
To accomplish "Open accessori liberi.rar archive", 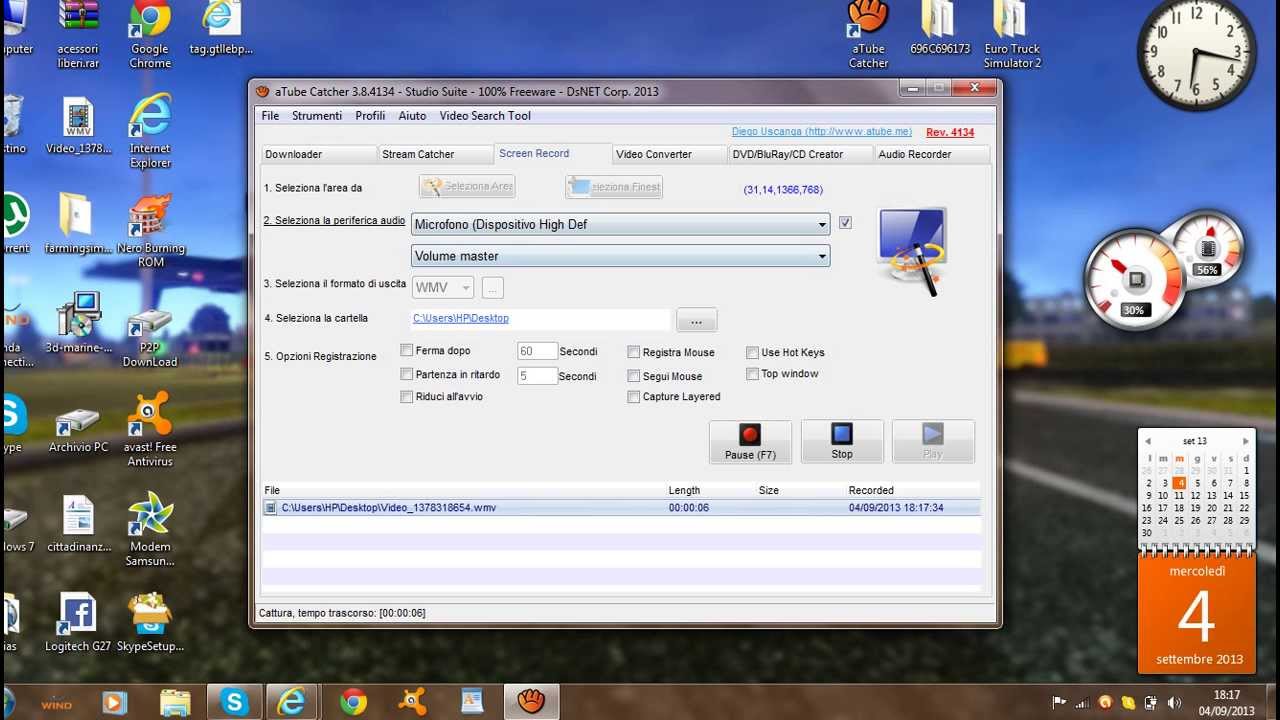I will pyautogui.click(x=78, y=35).
